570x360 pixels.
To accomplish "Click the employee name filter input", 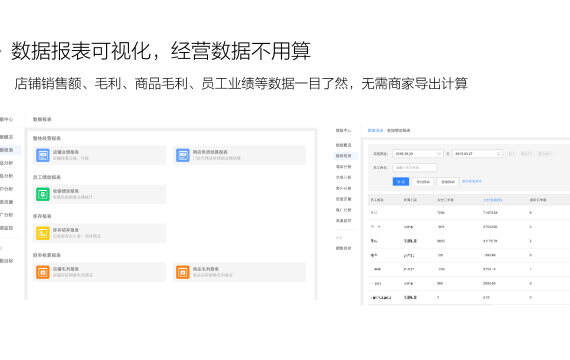I will 414,168.
